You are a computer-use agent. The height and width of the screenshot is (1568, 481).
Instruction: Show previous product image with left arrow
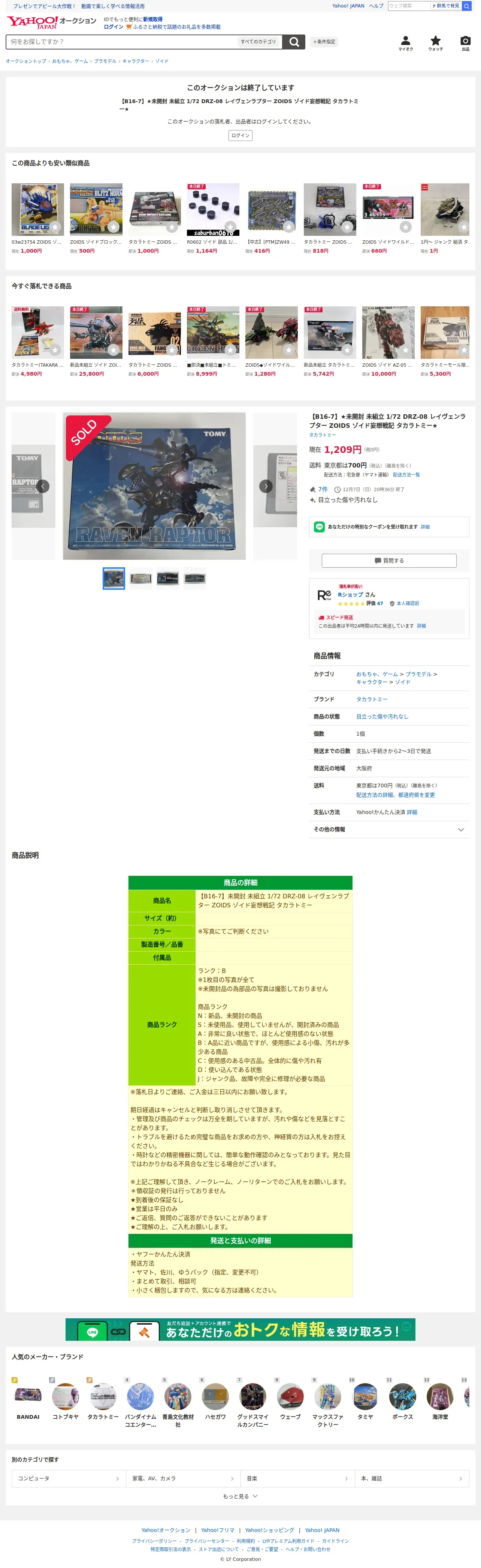(43, 486)
